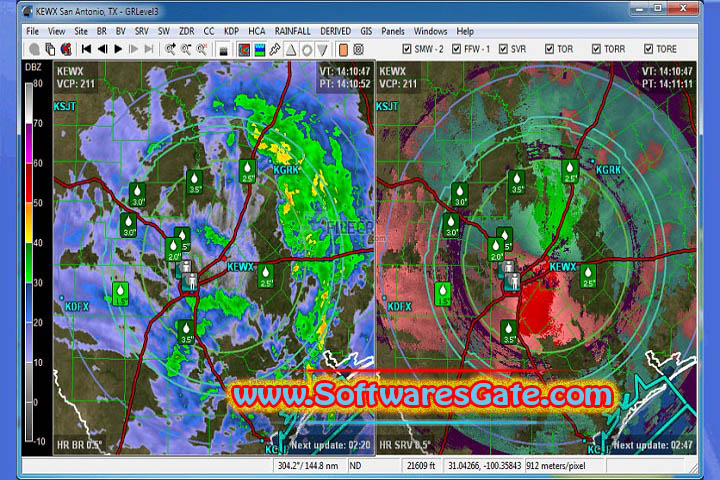
Task: Click the copy image toolbar icon
Action: click(50, 49)
